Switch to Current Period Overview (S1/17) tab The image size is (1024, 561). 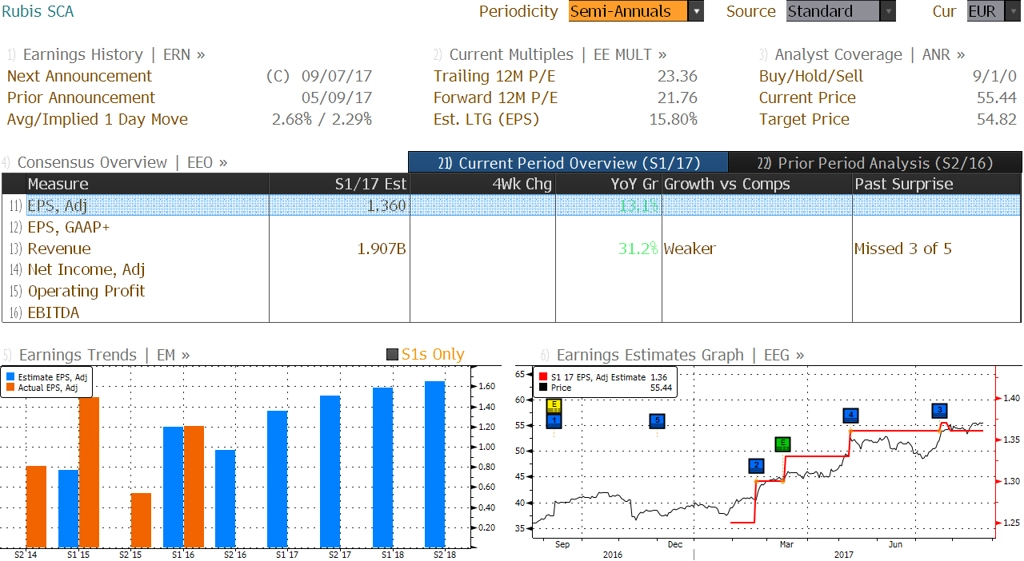point(568,163)
